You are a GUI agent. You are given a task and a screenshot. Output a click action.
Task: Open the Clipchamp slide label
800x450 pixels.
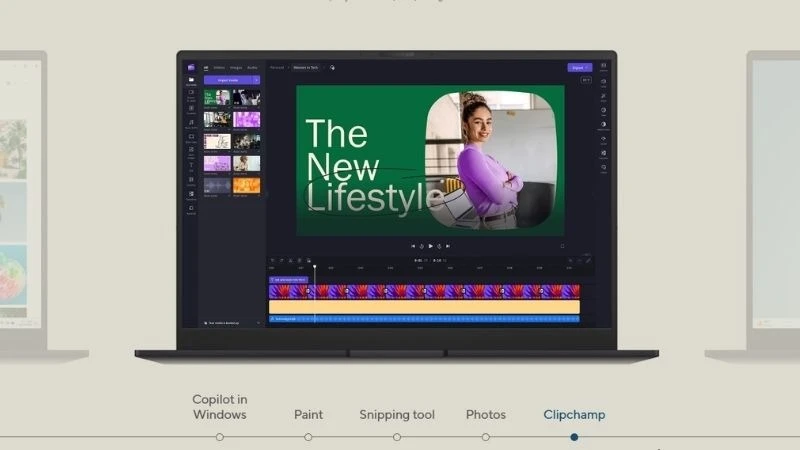[x=574, y=415]
